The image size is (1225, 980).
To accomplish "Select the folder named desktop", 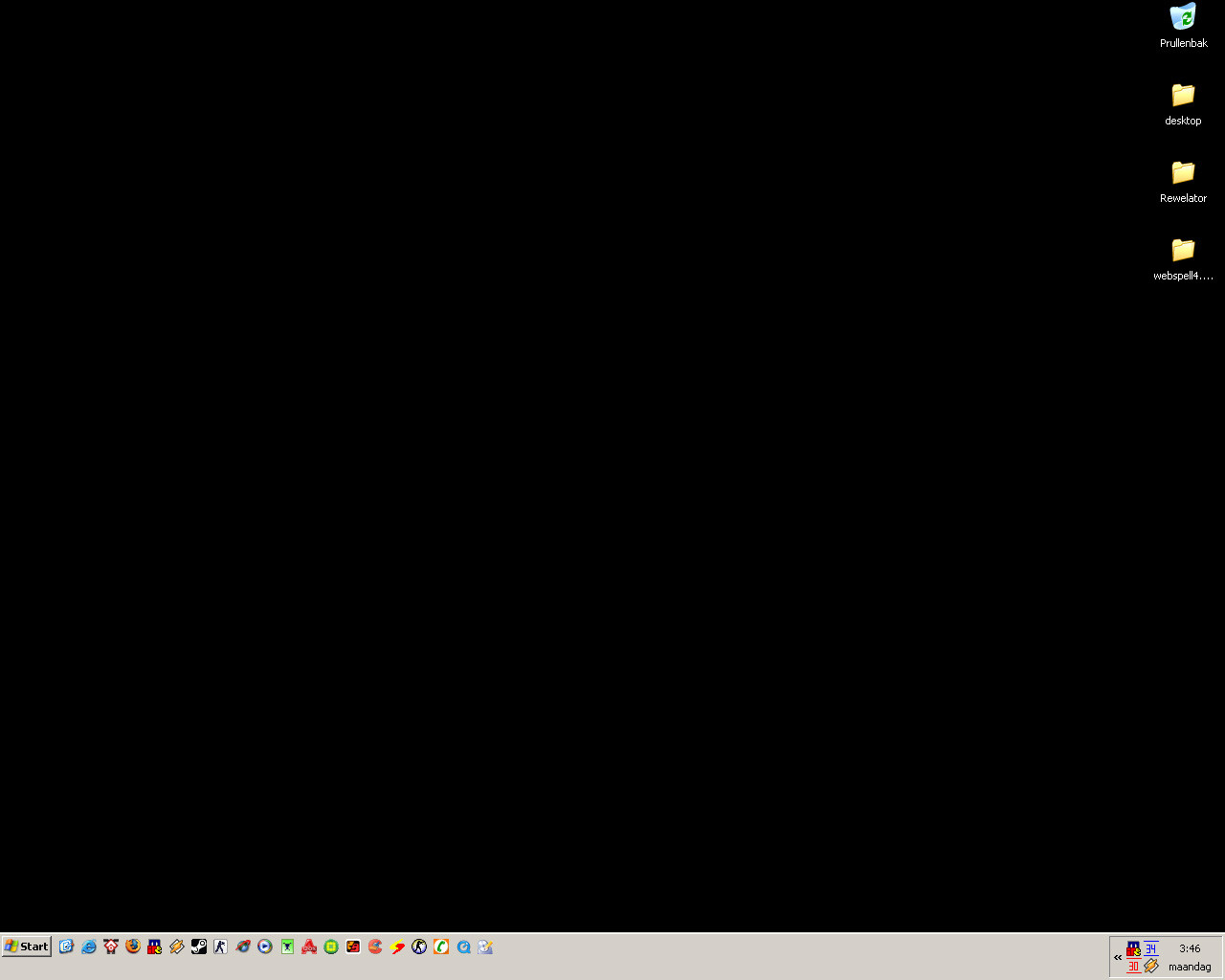I will [x=1184, y=103].
